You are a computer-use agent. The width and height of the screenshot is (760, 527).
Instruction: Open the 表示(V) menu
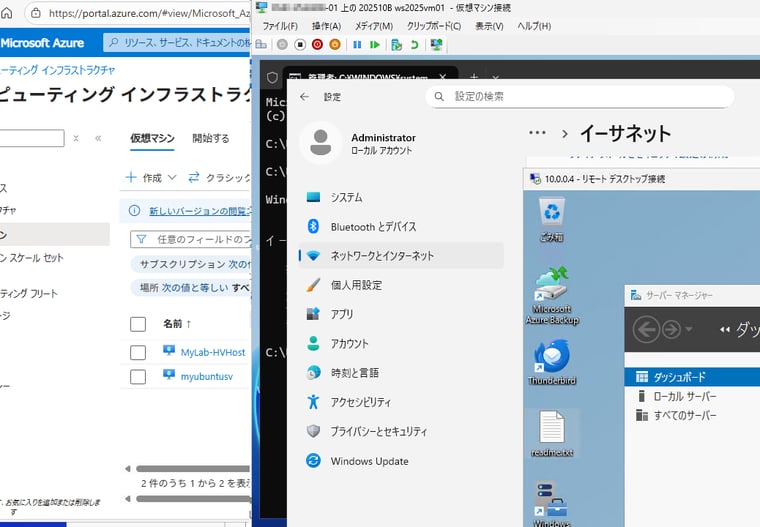[x=489, y=26]
